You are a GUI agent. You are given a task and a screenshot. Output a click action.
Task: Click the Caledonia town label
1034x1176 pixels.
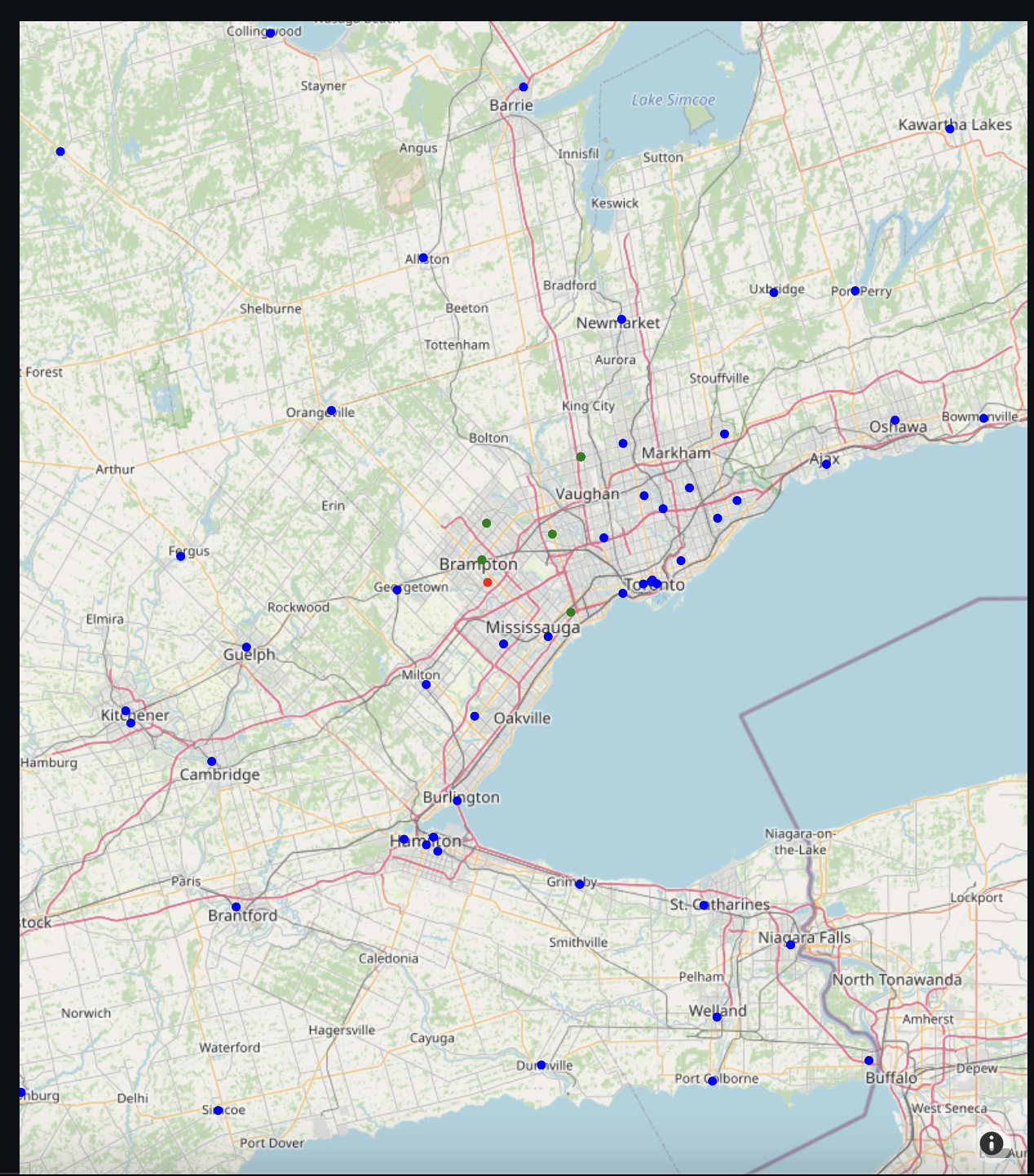(x=389, y=958)
